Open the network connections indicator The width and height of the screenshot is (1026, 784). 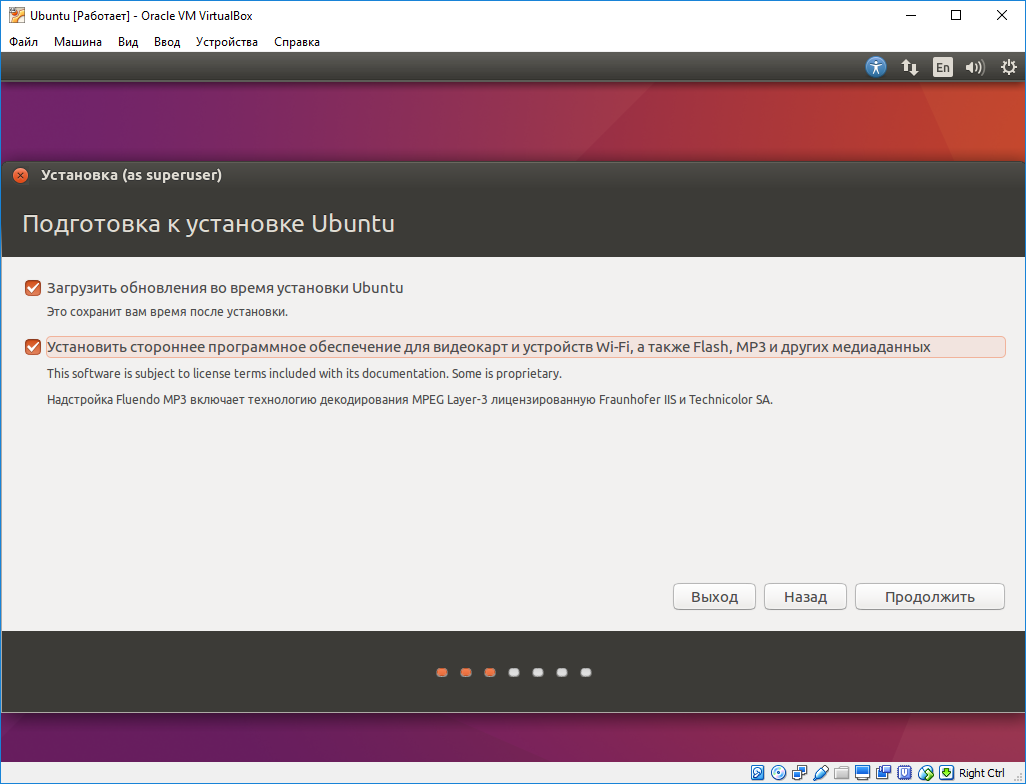(910, 67)
